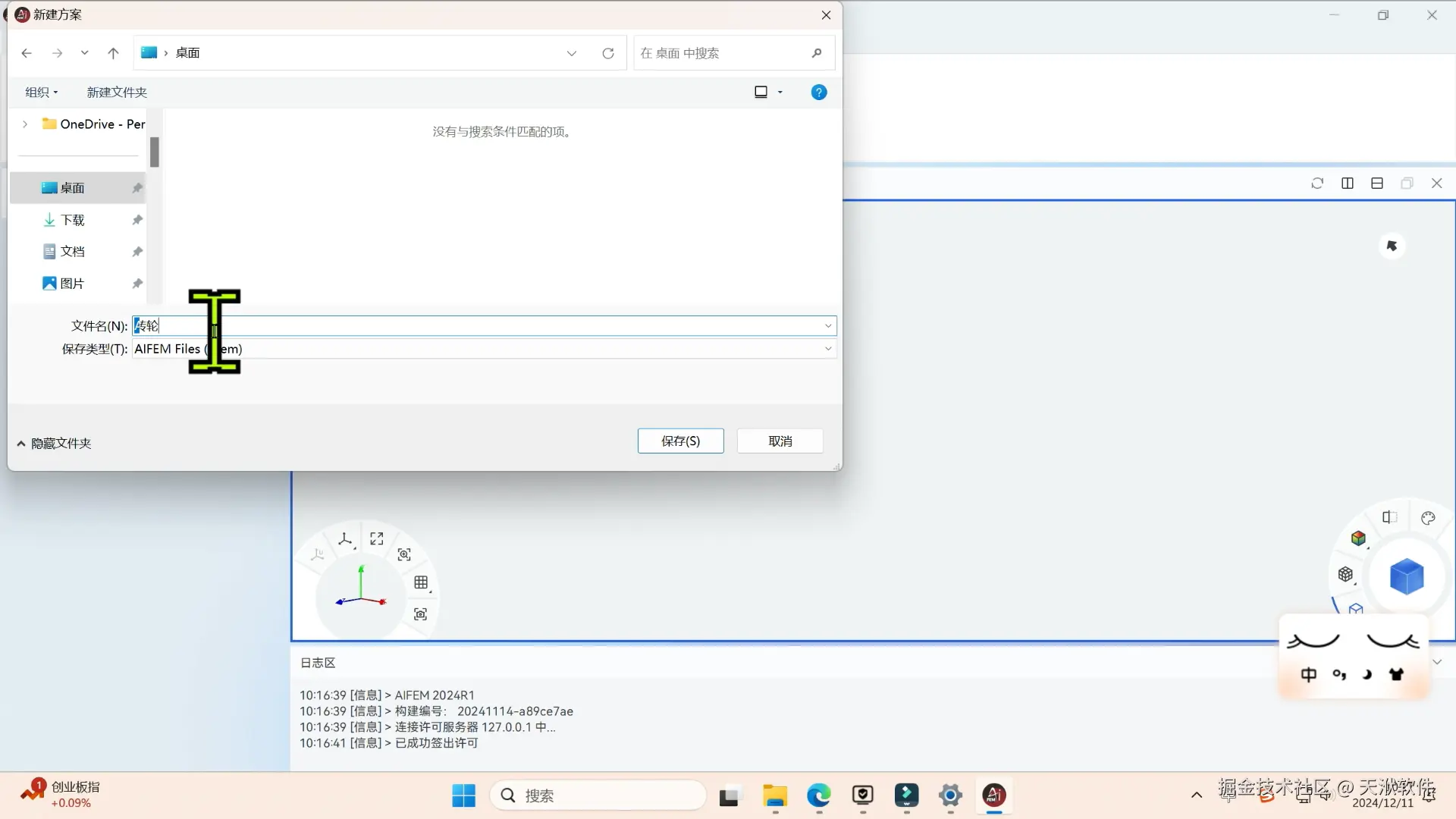Click the coordinate axes triad icon
This screenshot has height=819, width=1456.
point(345,539)
